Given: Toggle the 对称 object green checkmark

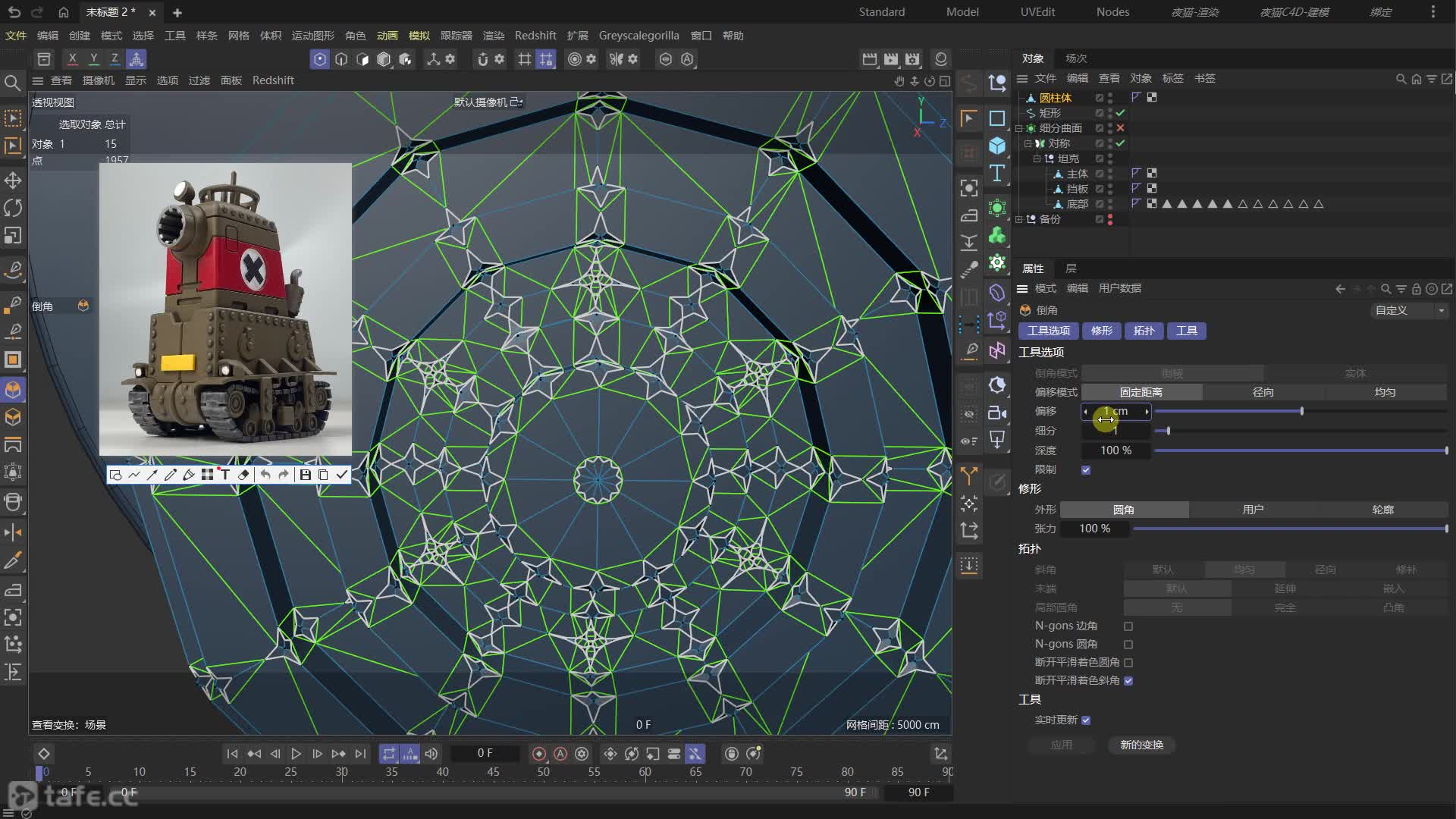Looking at the screenshot, I should pos(1120,143).
